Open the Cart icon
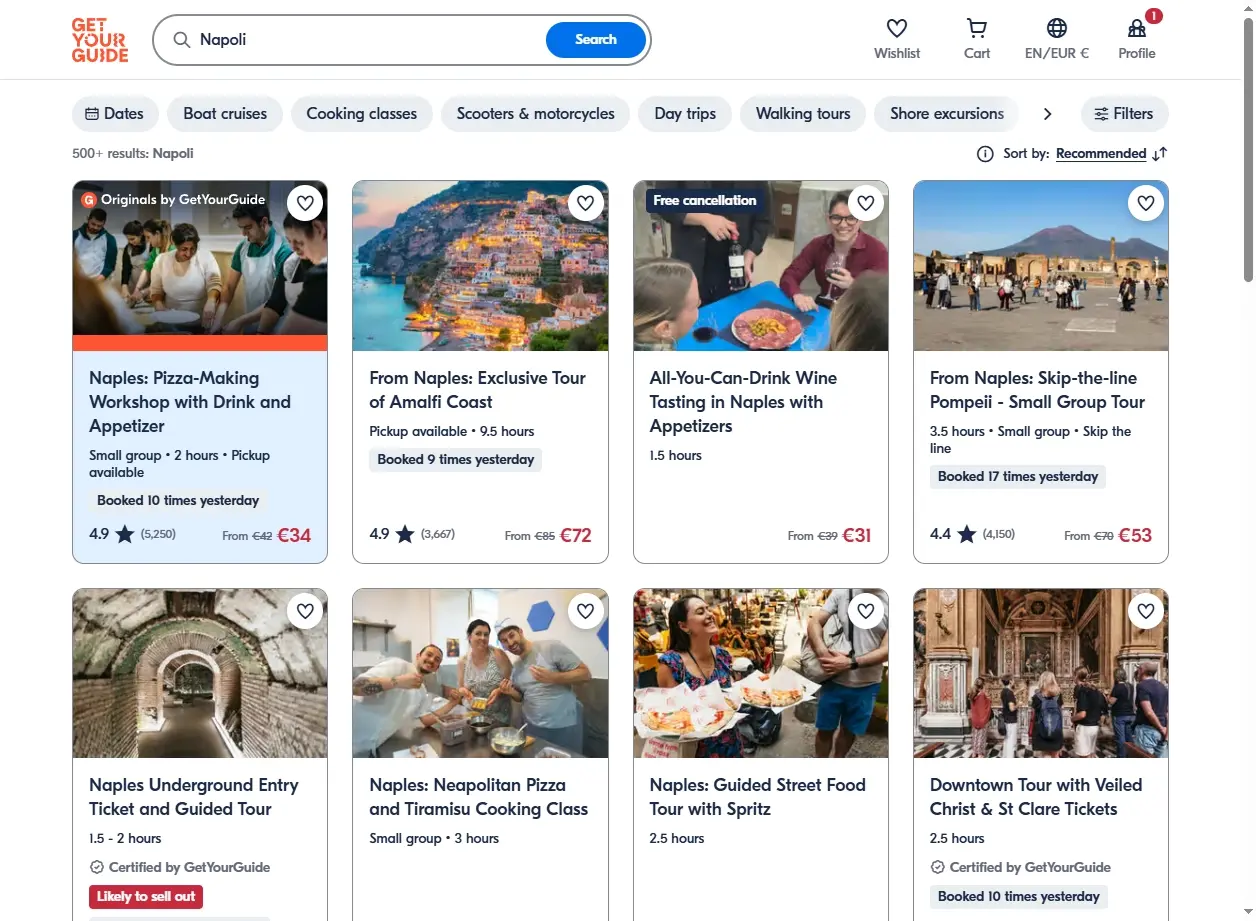The image size is (1256, 921). click(x=977, y=28)
